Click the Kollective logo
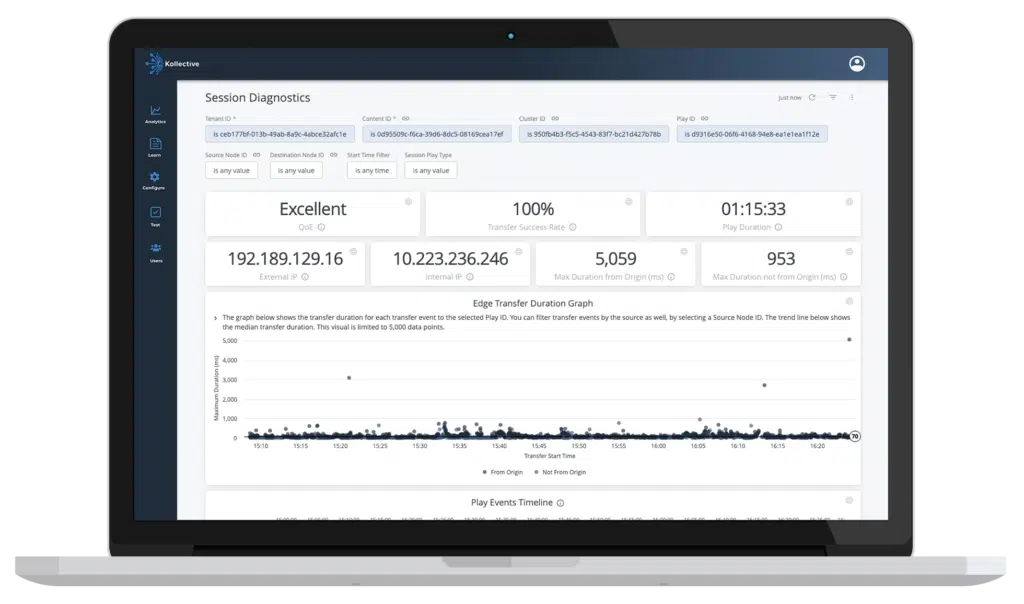The width and height of the screenshot is (1024, 604). click(x=172, y=63)
